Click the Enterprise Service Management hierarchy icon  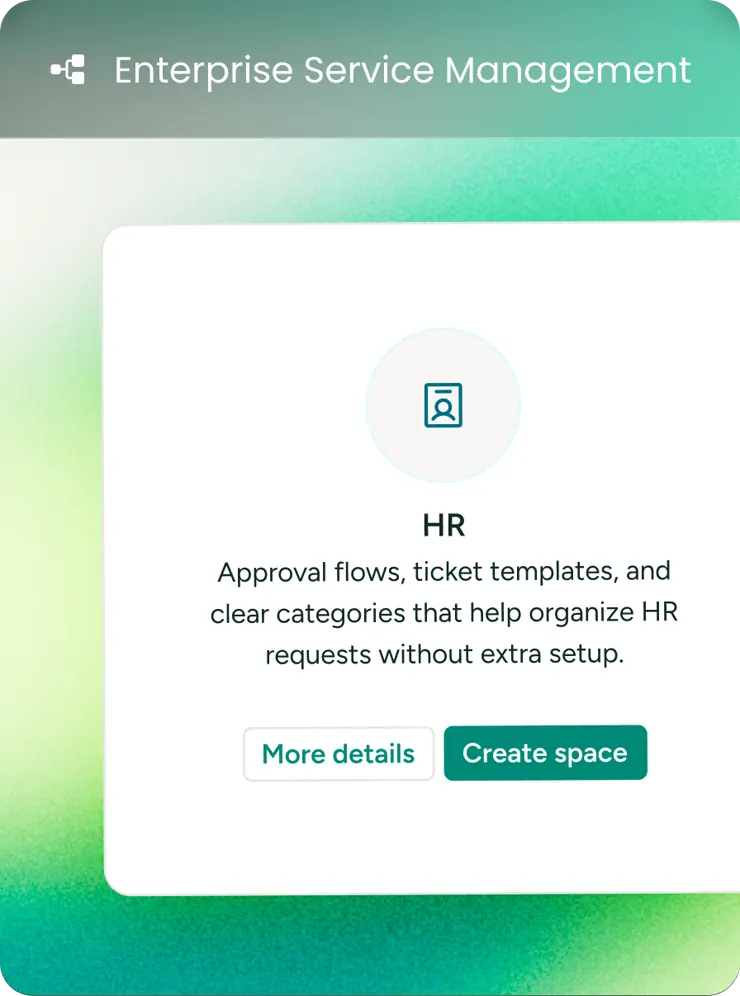tap(68, 69)
